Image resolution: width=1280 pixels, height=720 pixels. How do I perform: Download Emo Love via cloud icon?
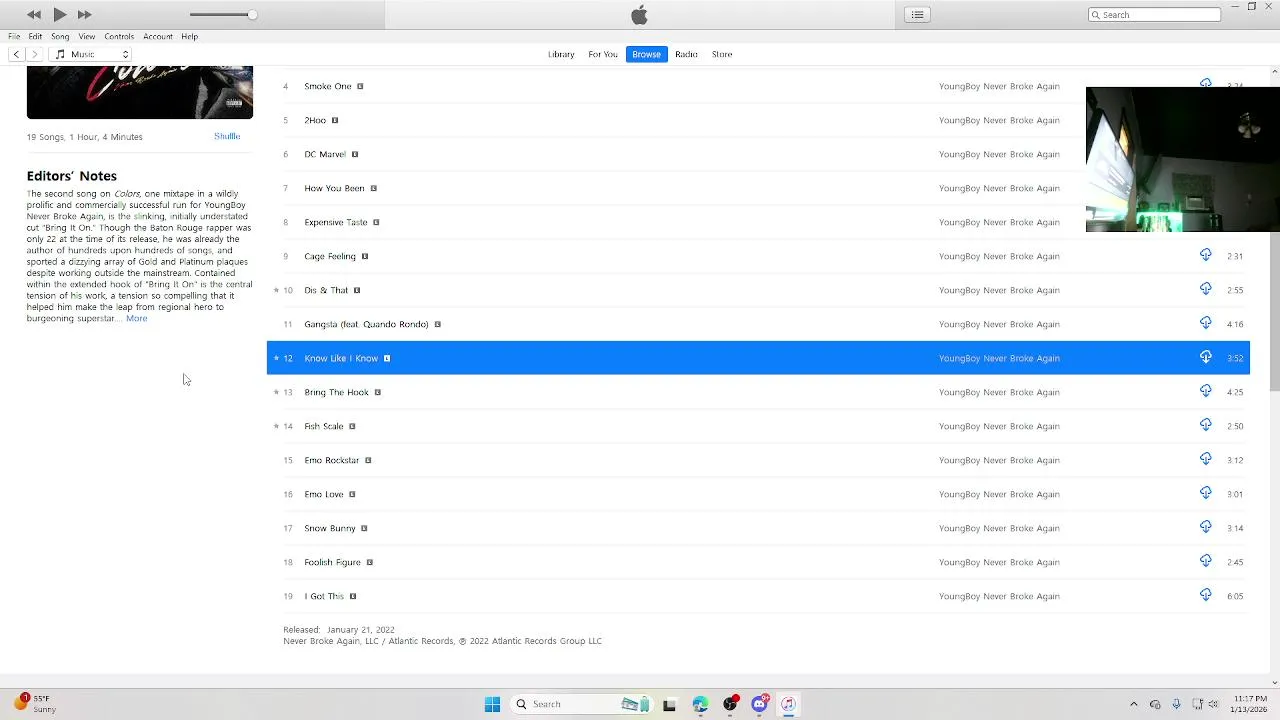coord(1205,493)
